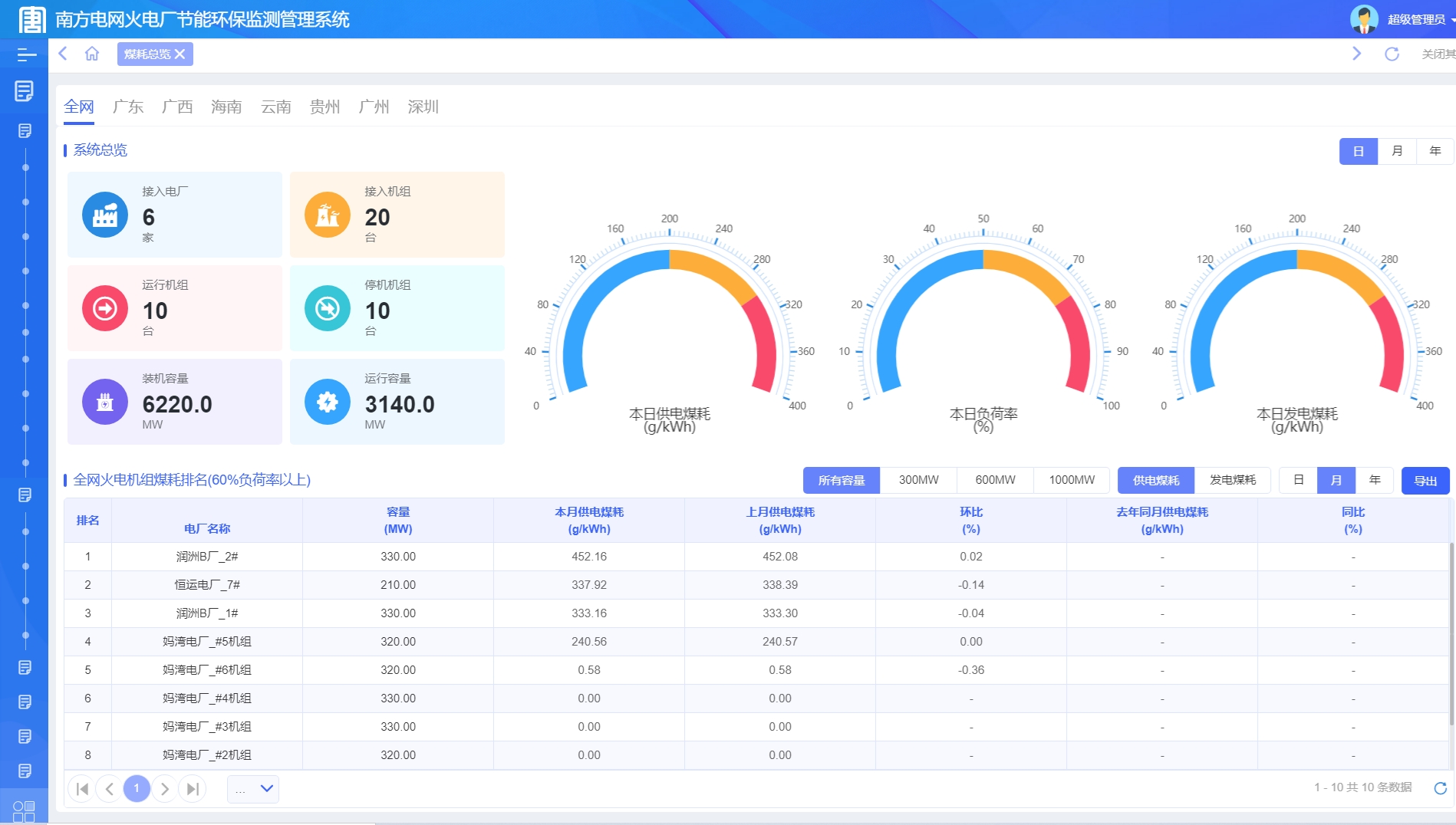Click the right arrow tab scroll icon
1456x825 pixels.
click(x=1356, y=54)
